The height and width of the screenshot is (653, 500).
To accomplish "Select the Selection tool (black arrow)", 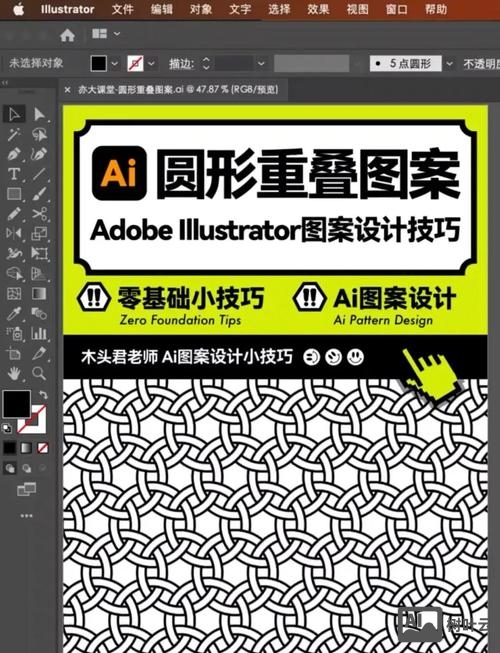I will tap(14, 114).
